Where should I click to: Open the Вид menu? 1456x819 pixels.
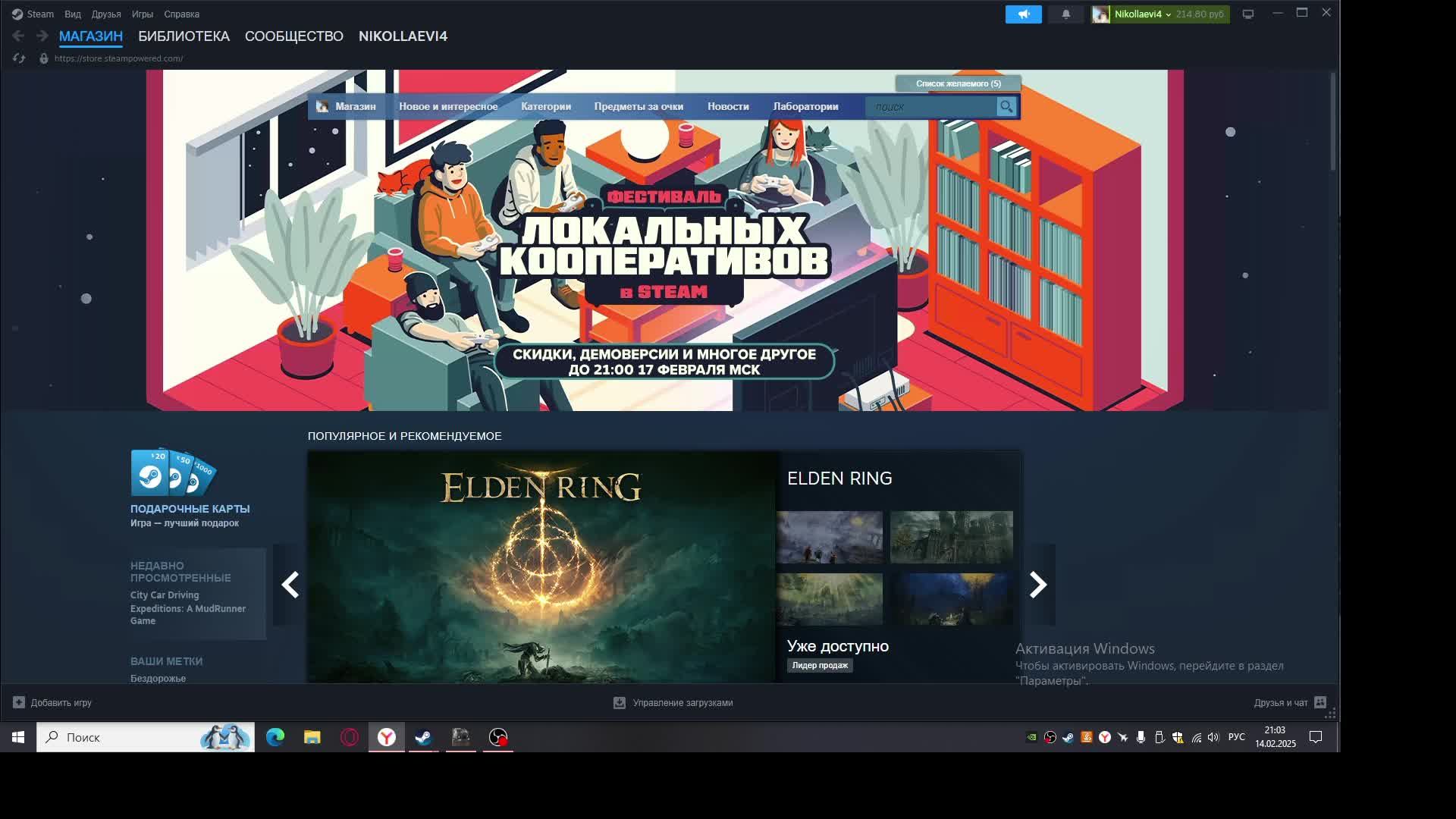point(73,14)
